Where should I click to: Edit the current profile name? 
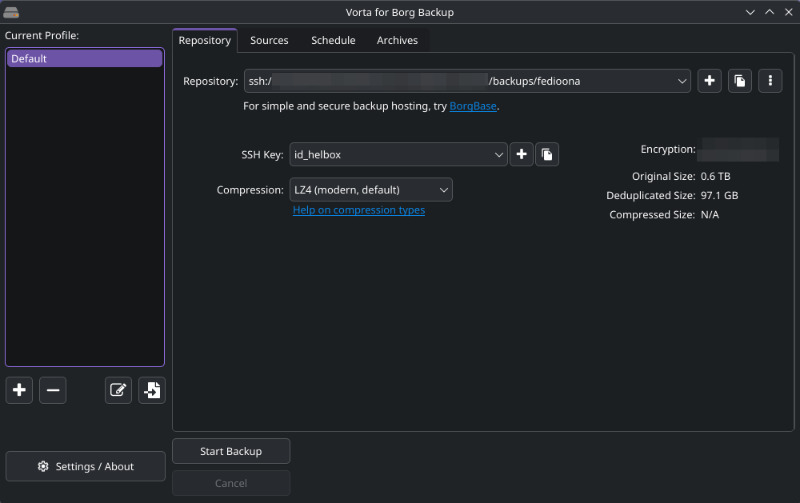[x=118, y=390]
